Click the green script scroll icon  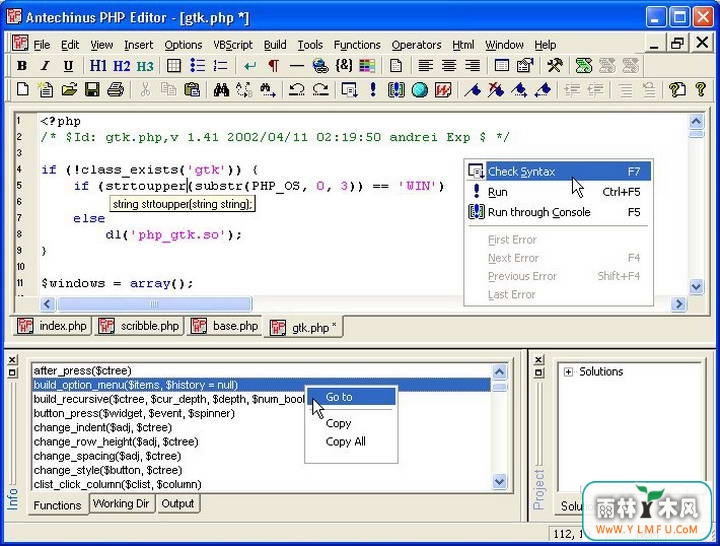click(x=584, y=66)
